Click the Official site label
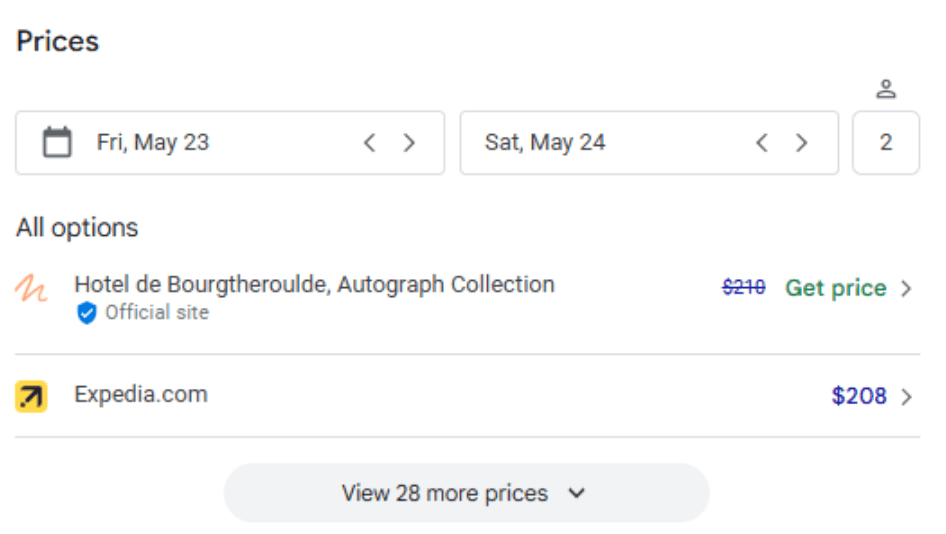The width and height of the screenshot is (946, 534). click(x=157, y=313)
